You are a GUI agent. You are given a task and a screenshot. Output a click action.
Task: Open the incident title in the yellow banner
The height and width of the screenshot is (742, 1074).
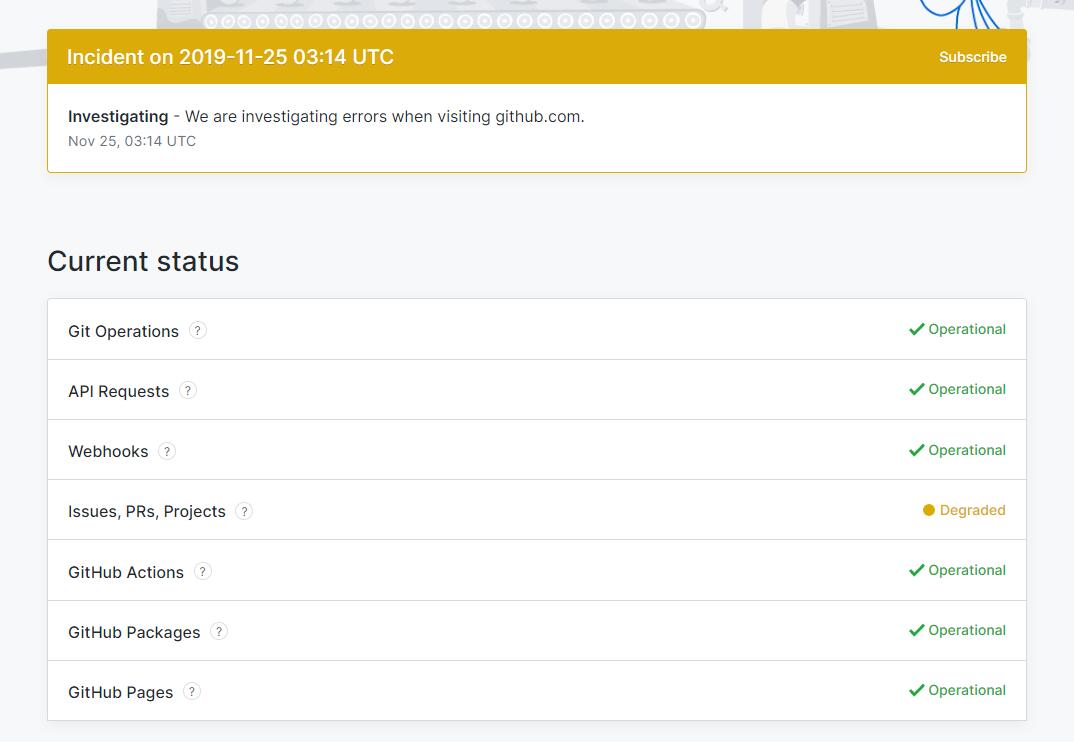point(230,57)
